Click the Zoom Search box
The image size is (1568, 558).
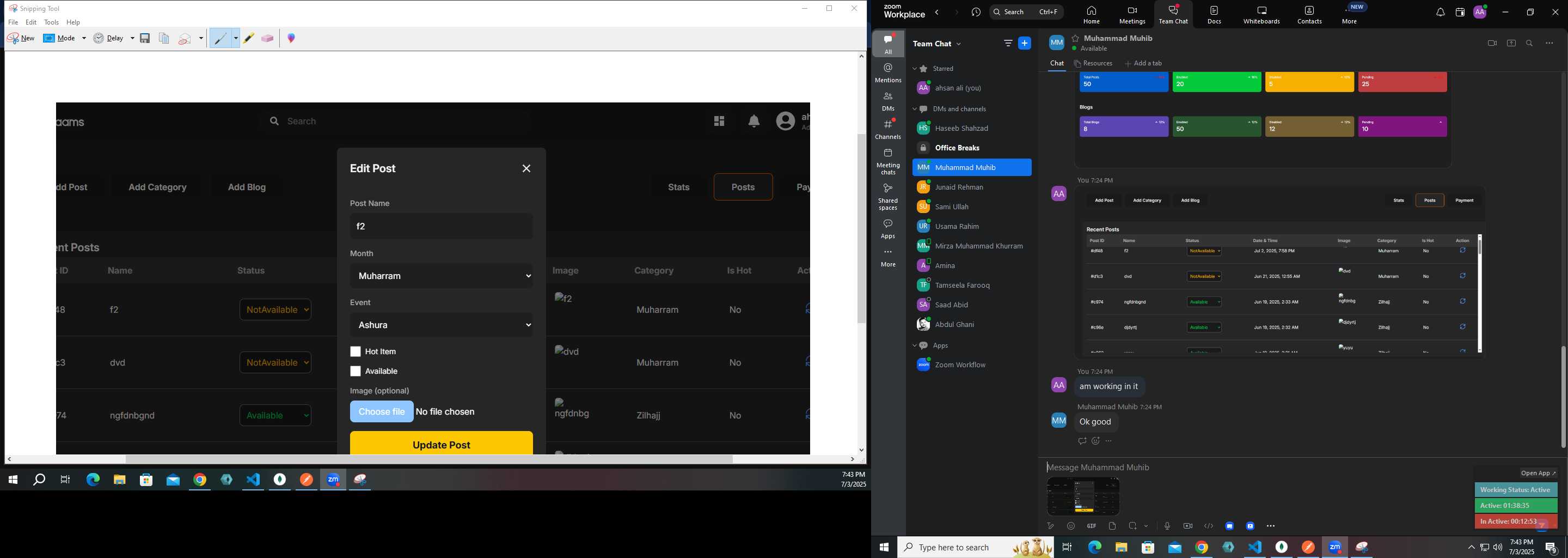[1026, 12]
